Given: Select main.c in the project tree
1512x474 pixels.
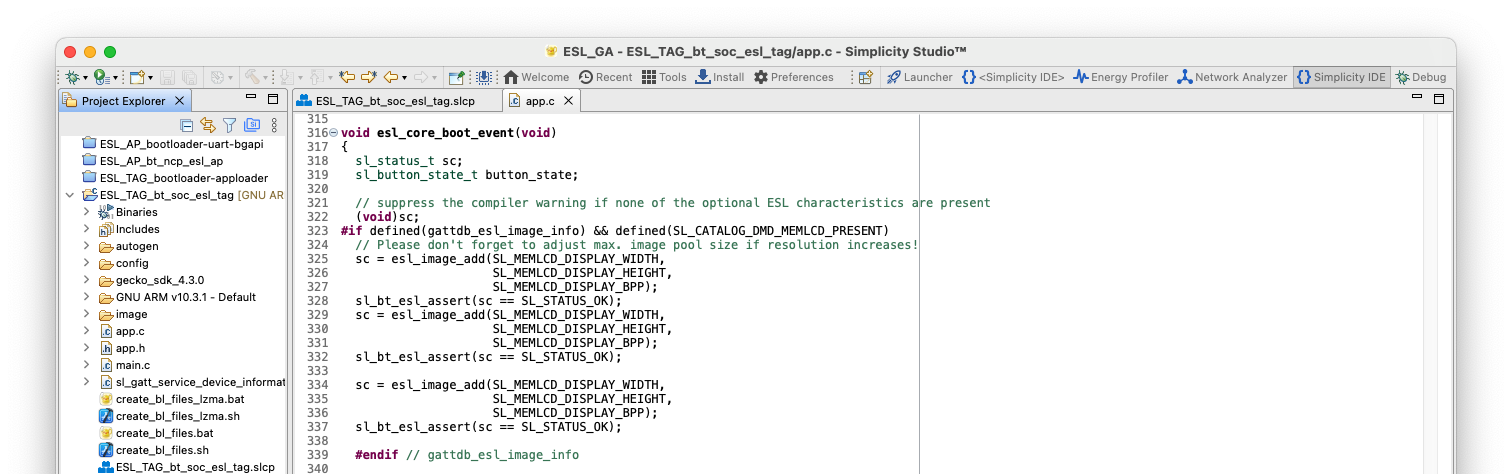Looking at the screenshot, I should click(132, 365).
